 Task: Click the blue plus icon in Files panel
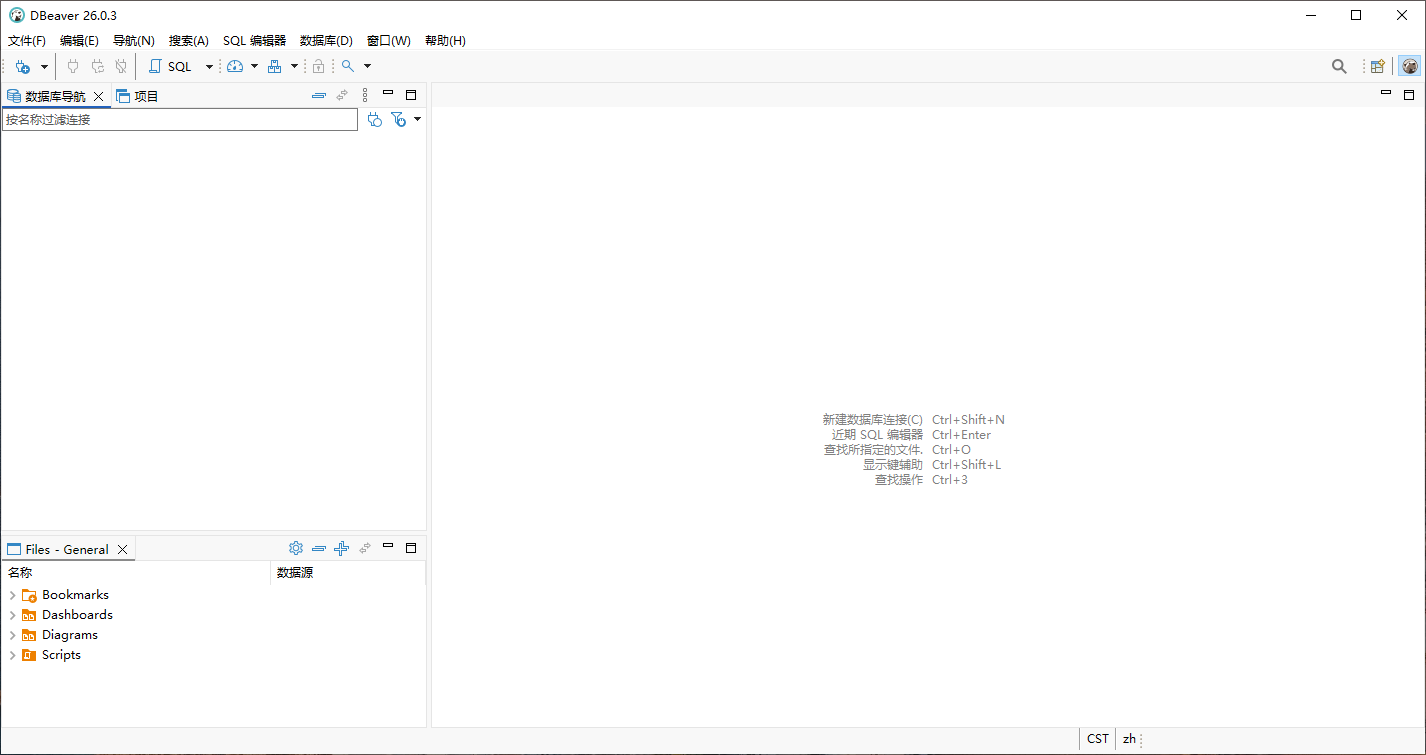point(341,548)
